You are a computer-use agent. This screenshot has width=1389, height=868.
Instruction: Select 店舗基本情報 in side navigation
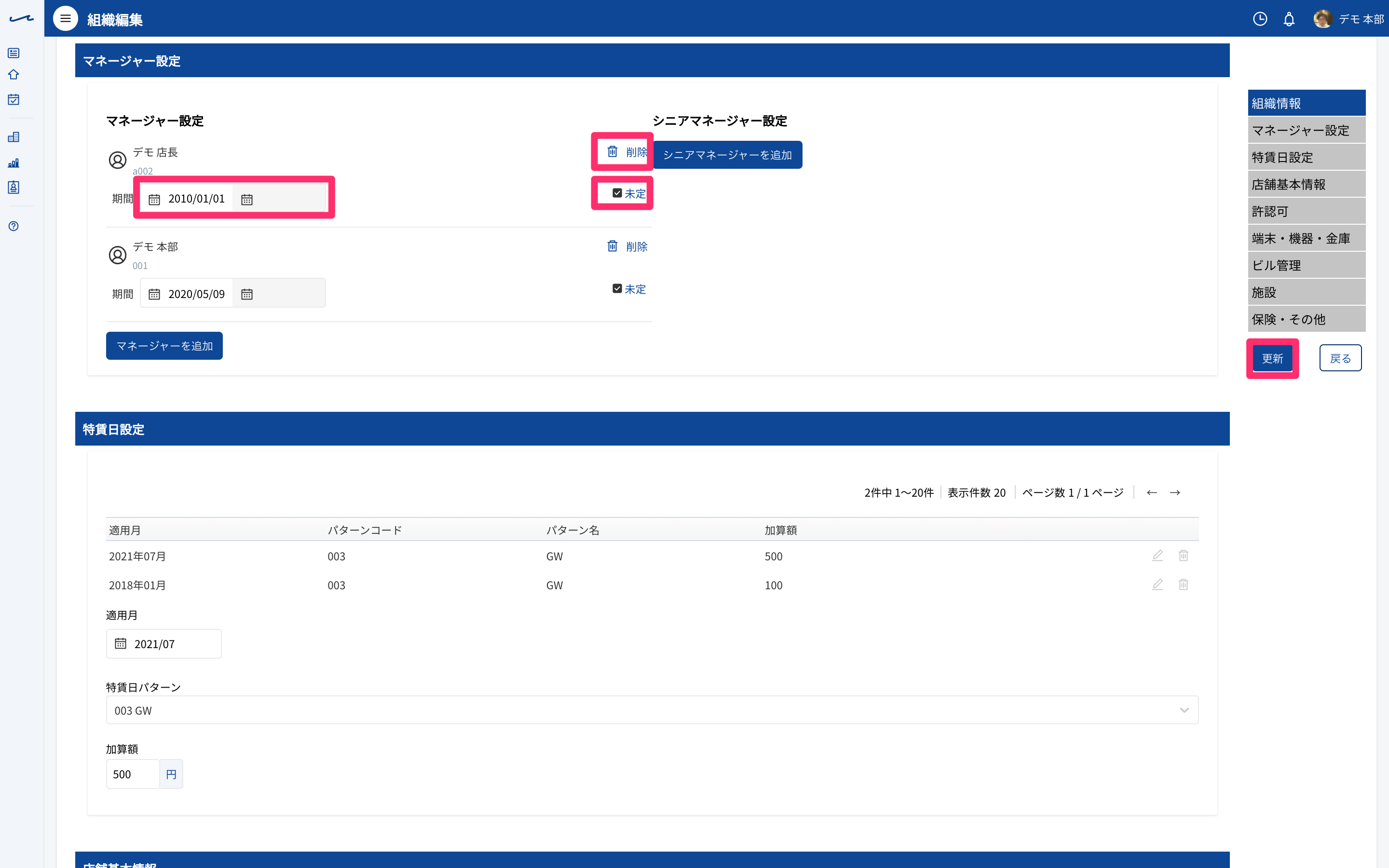tap(1307, 184)
